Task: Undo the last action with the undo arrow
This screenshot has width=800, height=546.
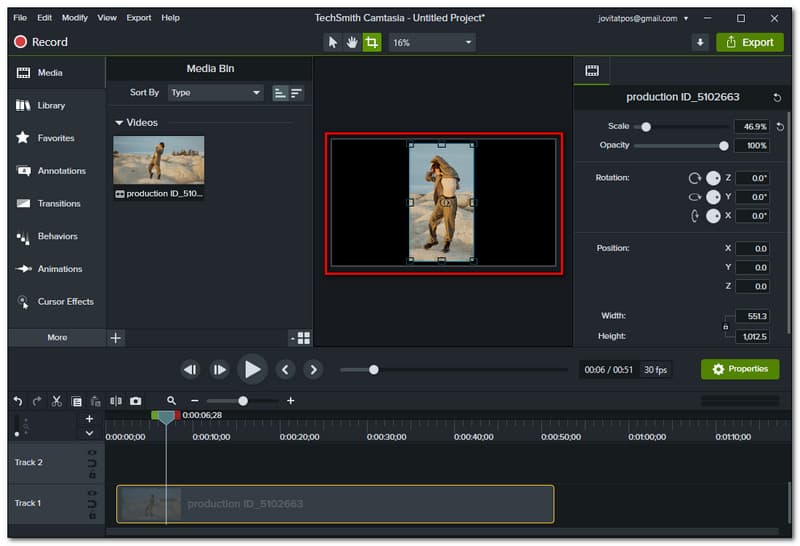Action: pos(18,400)
